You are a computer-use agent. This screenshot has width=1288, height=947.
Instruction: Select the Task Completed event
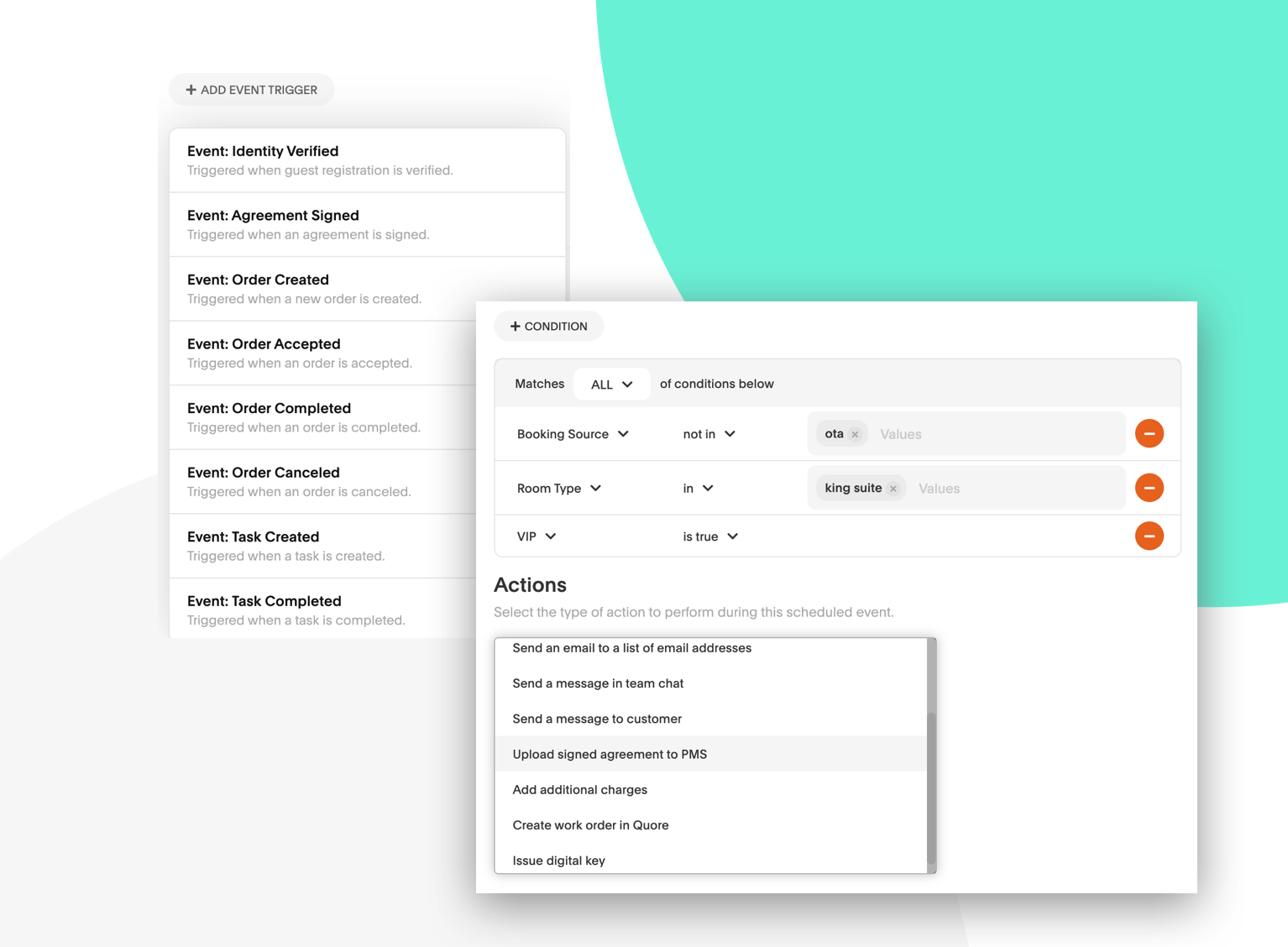[323, 610]
